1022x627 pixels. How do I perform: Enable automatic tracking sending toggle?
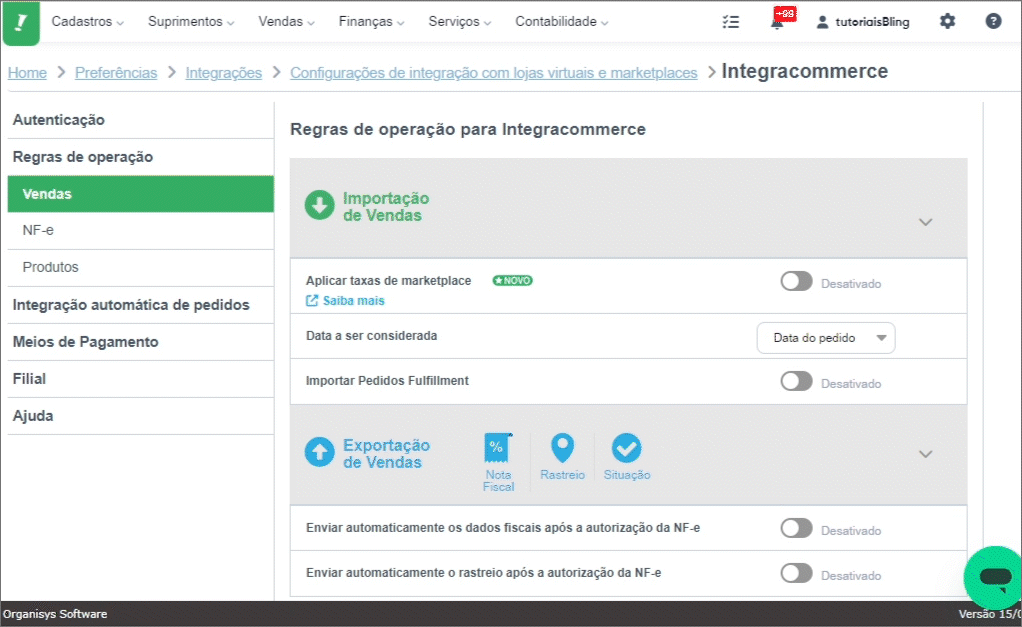tap(796, 574)
